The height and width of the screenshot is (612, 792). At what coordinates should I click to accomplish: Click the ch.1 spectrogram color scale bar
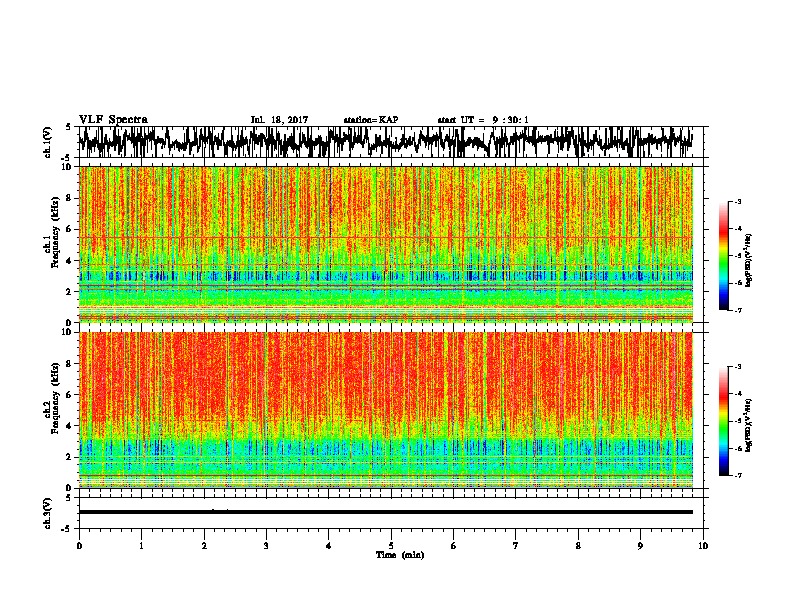723,256
